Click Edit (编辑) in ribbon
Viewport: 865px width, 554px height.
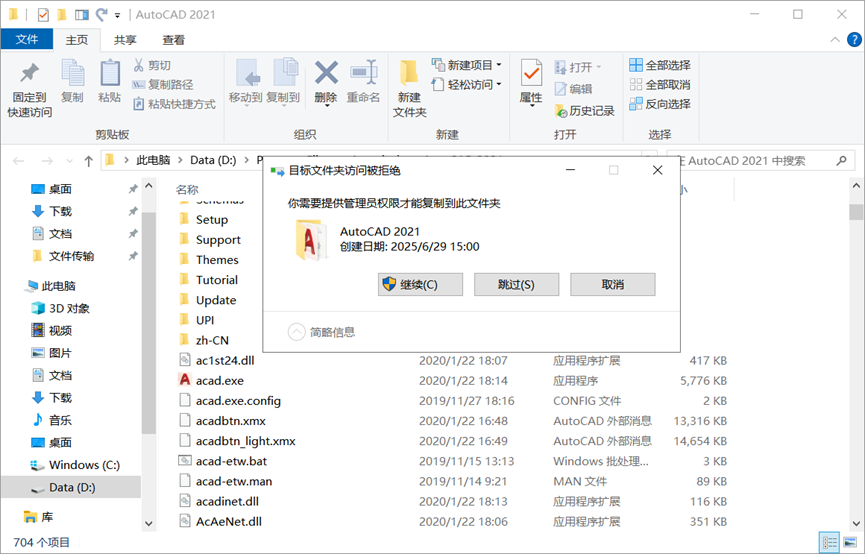[x=573, y=88]
